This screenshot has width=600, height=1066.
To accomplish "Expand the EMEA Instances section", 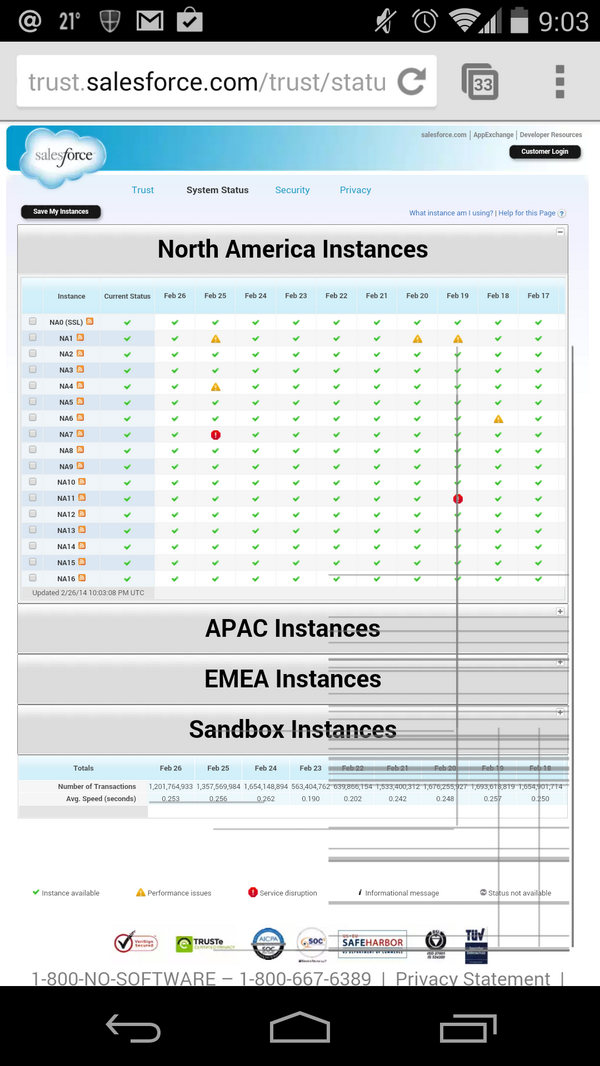I will 560,661.
